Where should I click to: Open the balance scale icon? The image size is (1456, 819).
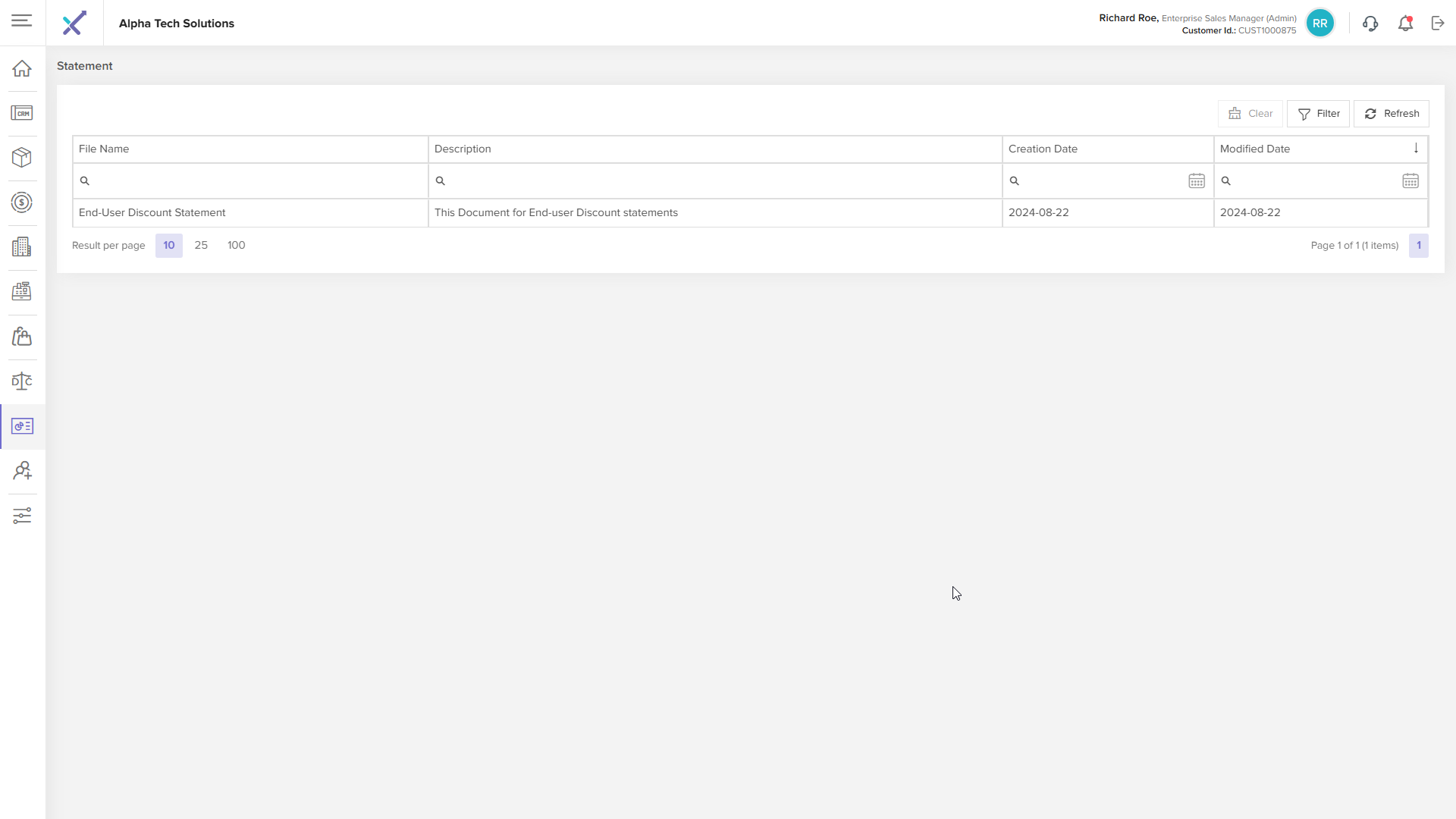point(22,381)
